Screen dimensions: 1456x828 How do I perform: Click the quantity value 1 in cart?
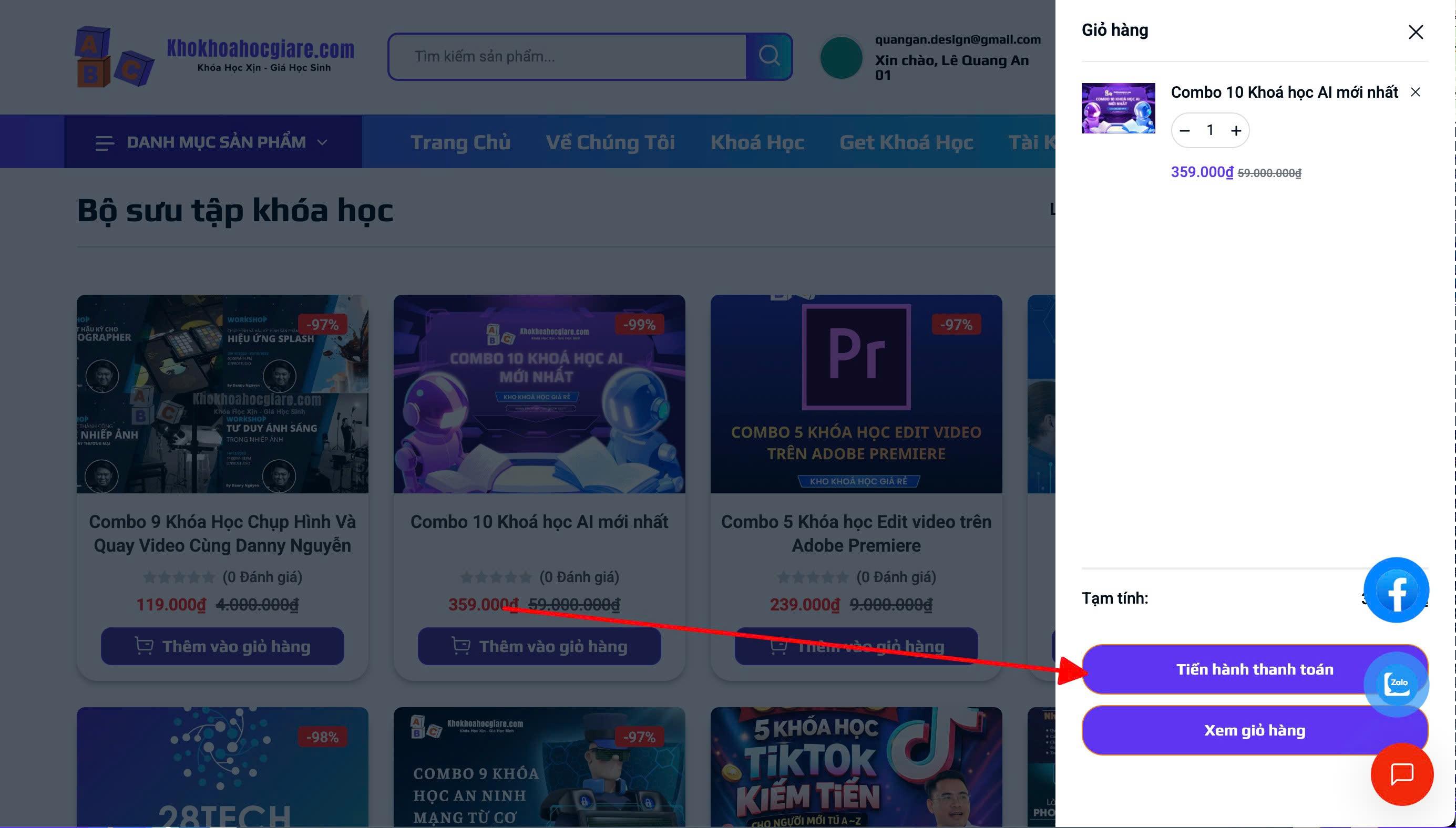[1210, 130]
